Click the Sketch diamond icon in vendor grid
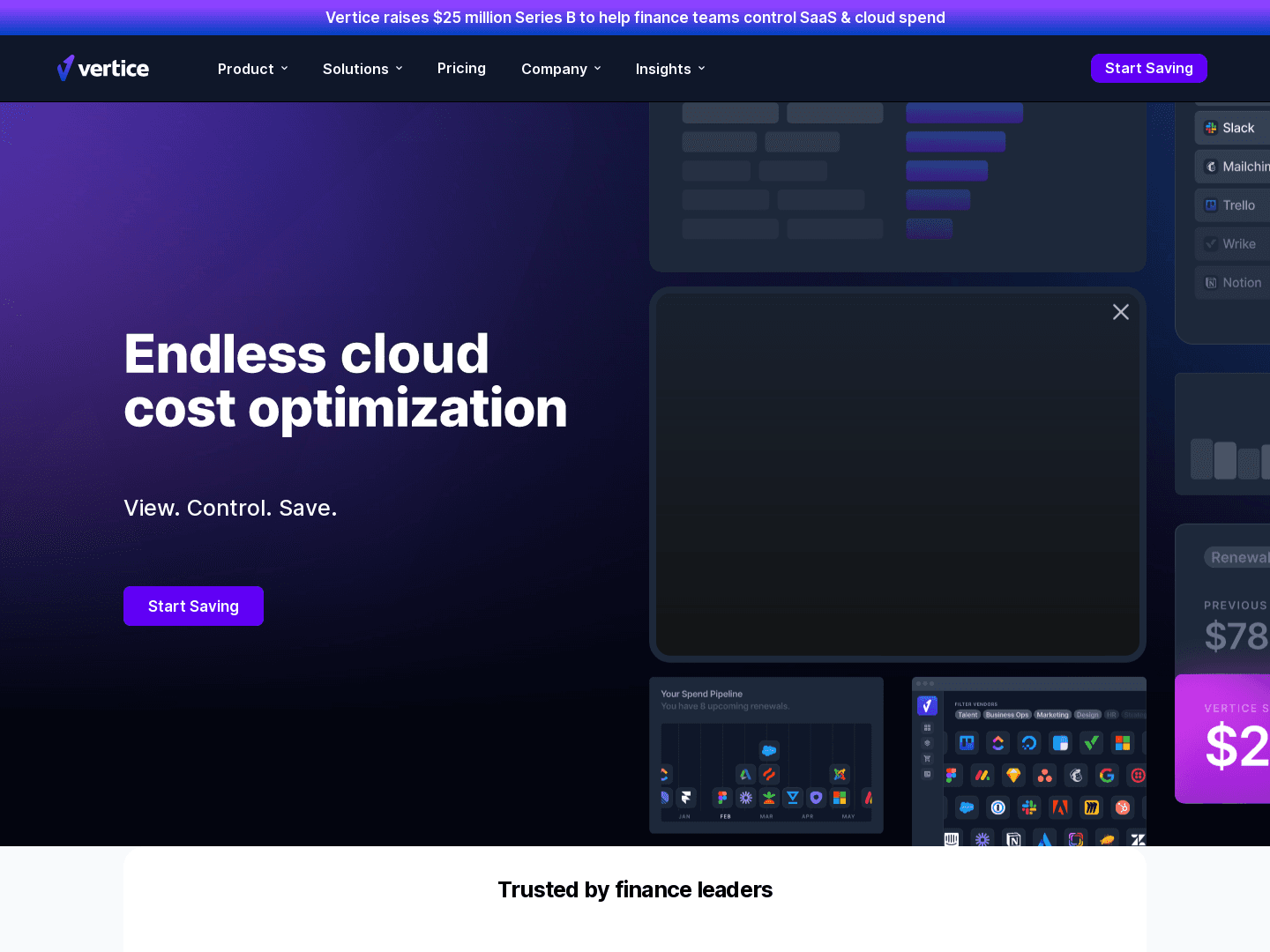 [x=1013, y=776]
